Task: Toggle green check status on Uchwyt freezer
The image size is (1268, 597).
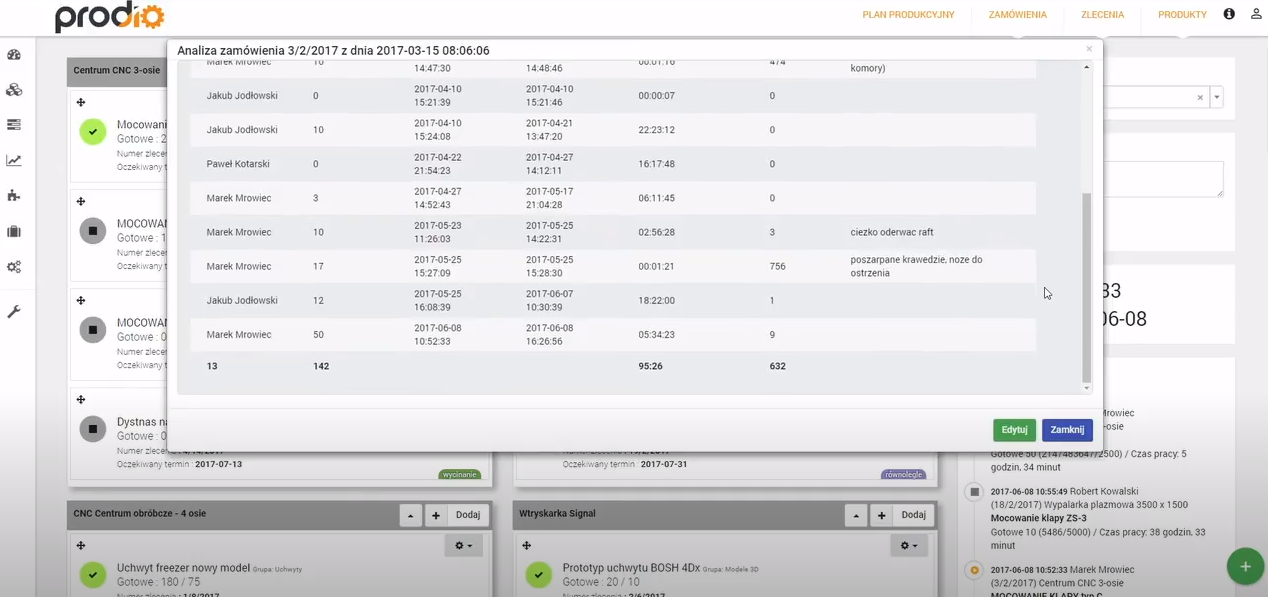Action: [x=93, y=575]
